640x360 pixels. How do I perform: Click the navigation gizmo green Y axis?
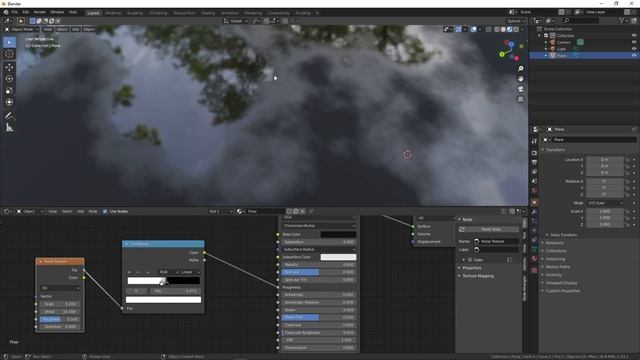point(502,54)
